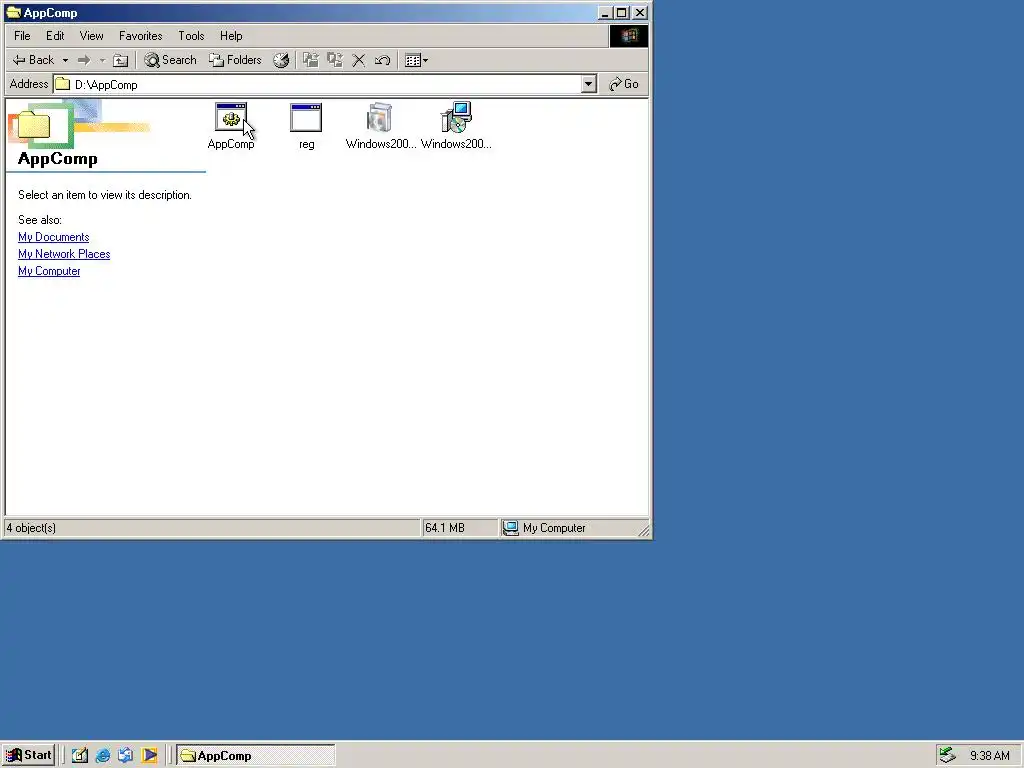
Task: Maximize the AppComp window
Action: coord(622,12)
